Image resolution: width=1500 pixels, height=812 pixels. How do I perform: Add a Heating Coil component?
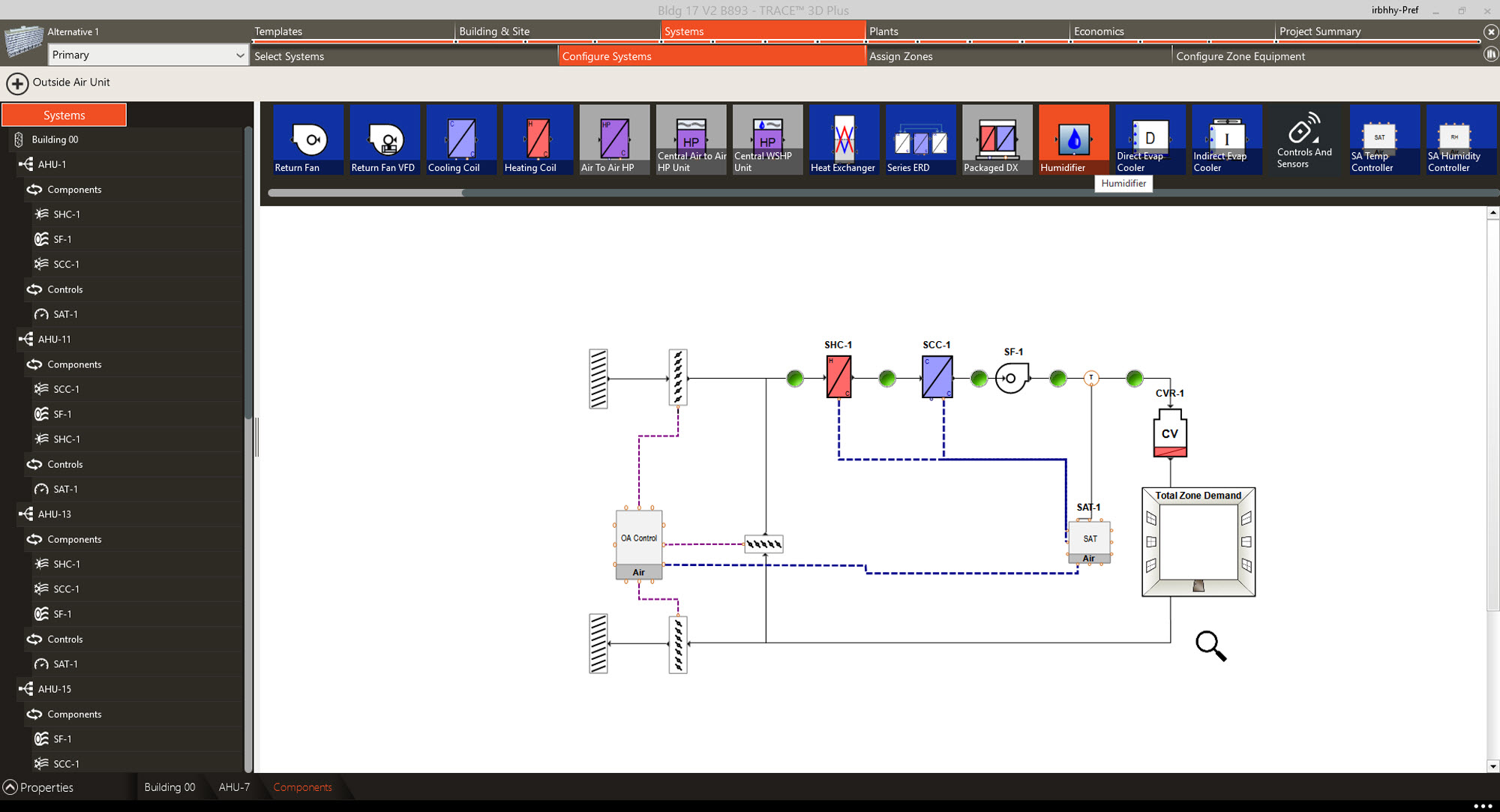coord(536,139)
